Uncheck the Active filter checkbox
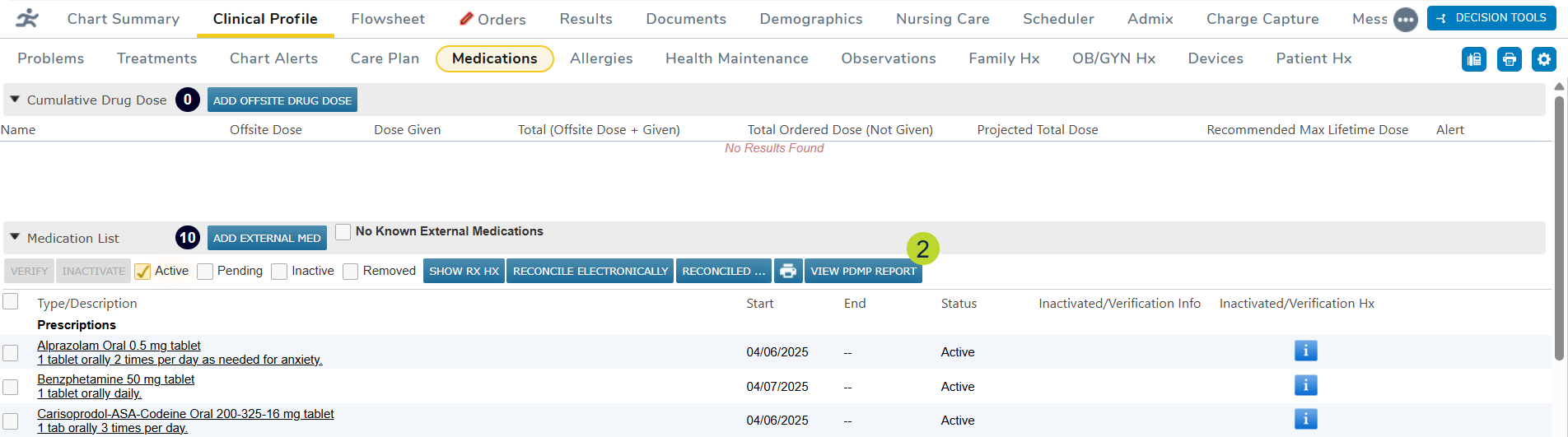Viewport: 1568px width, 437px height. [x=143, y=272]
